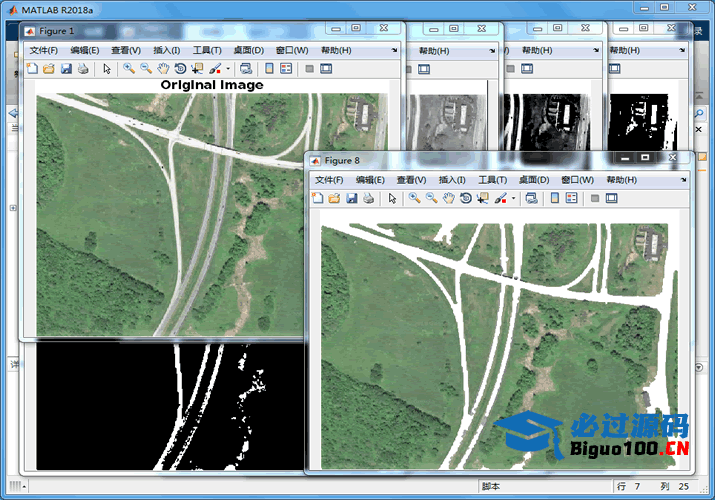
Task: Open a file from Figure 8 toolbar
Action: (335, 198)
